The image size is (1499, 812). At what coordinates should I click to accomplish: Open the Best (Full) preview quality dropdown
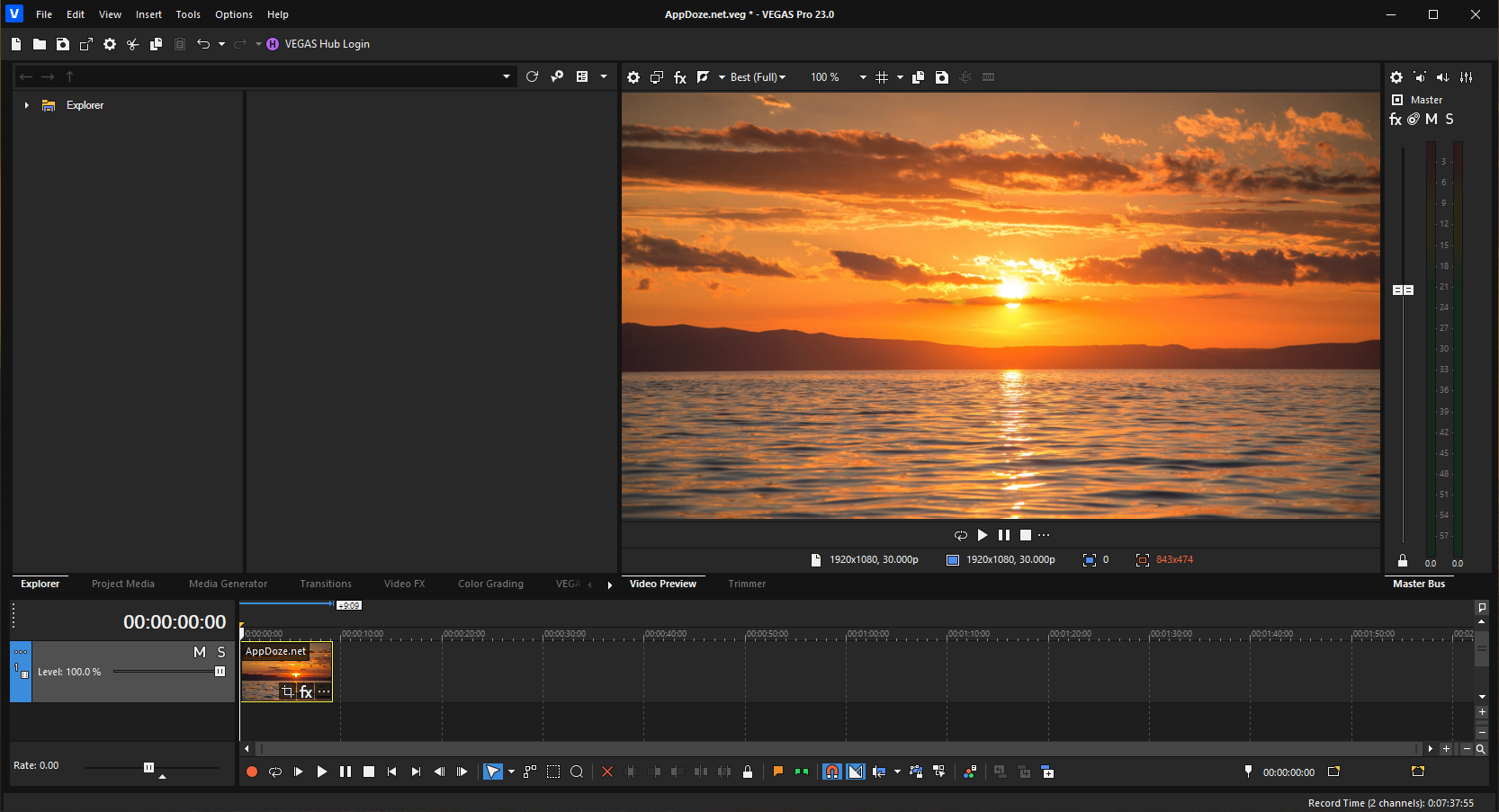click(x=758, y=77)
